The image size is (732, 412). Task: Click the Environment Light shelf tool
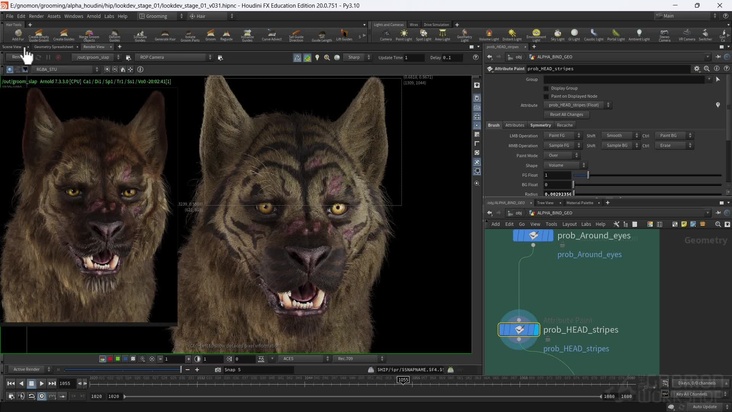point(536,35)
